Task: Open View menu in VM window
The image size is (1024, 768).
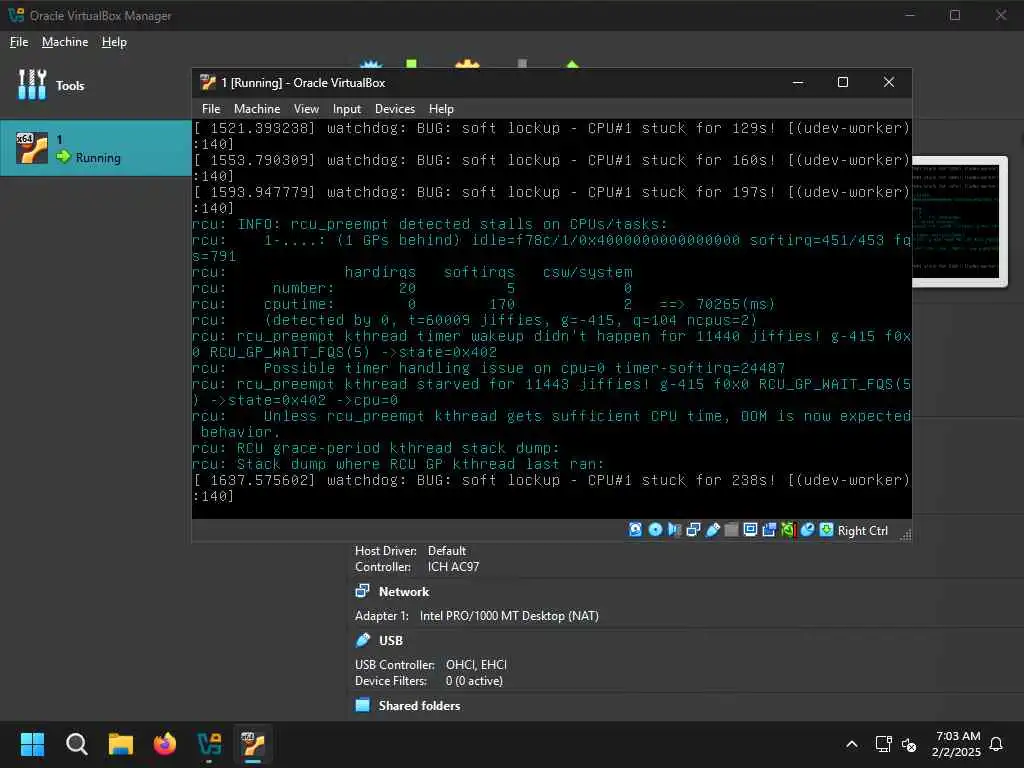Action: 306,109
